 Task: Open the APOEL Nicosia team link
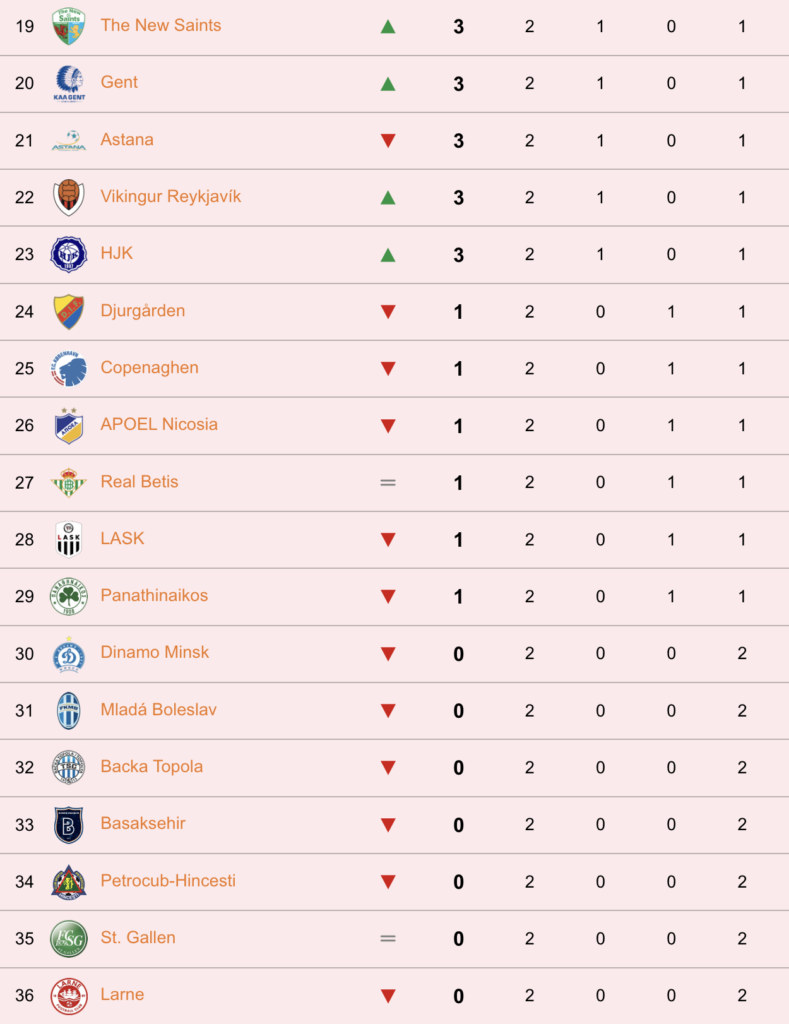pos(159,424)
